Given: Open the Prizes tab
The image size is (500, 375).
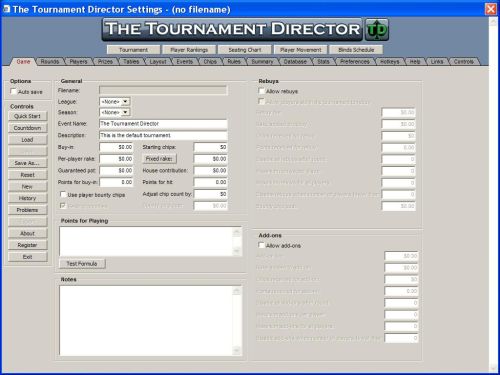Looking at the screenshot, I should click(x=105, y=61).
